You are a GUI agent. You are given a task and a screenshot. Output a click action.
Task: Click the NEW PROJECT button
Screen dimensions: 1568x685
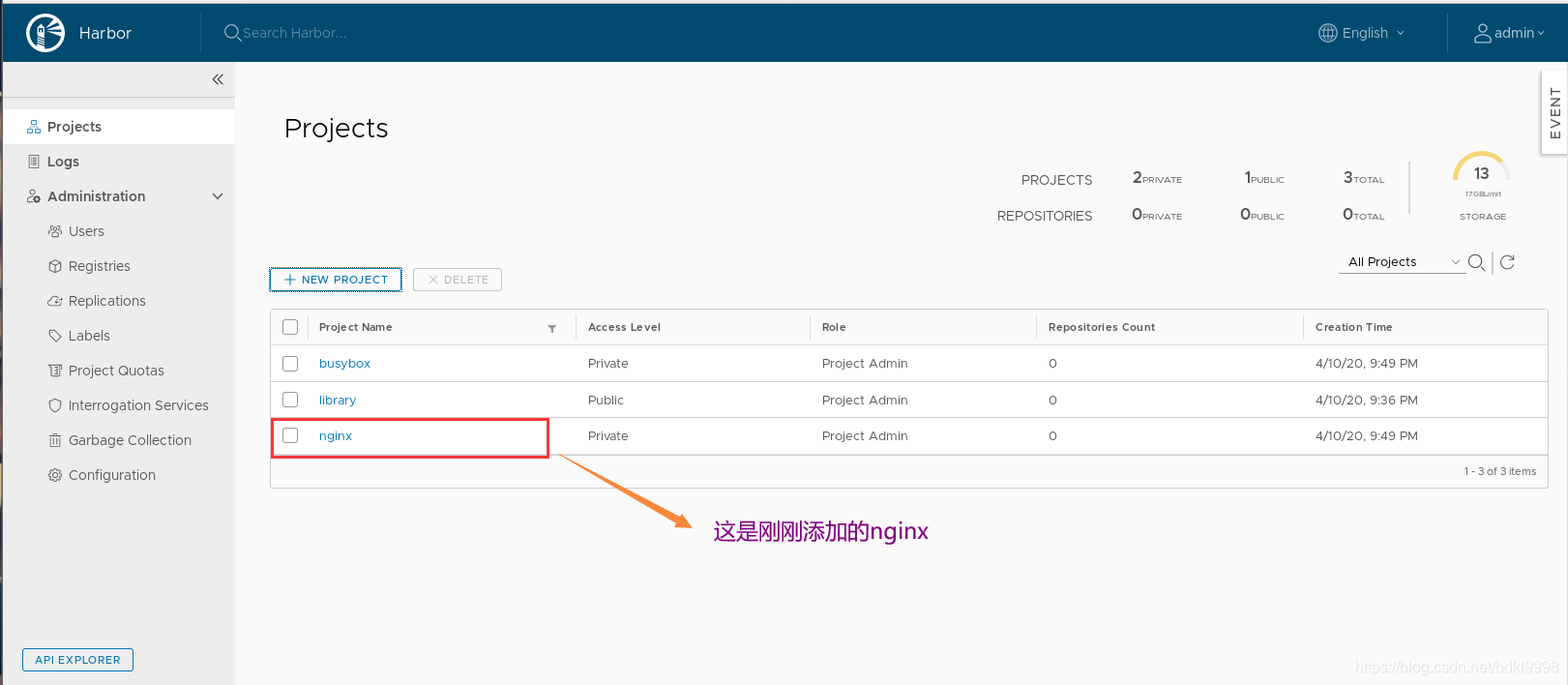tap(336, 280)
